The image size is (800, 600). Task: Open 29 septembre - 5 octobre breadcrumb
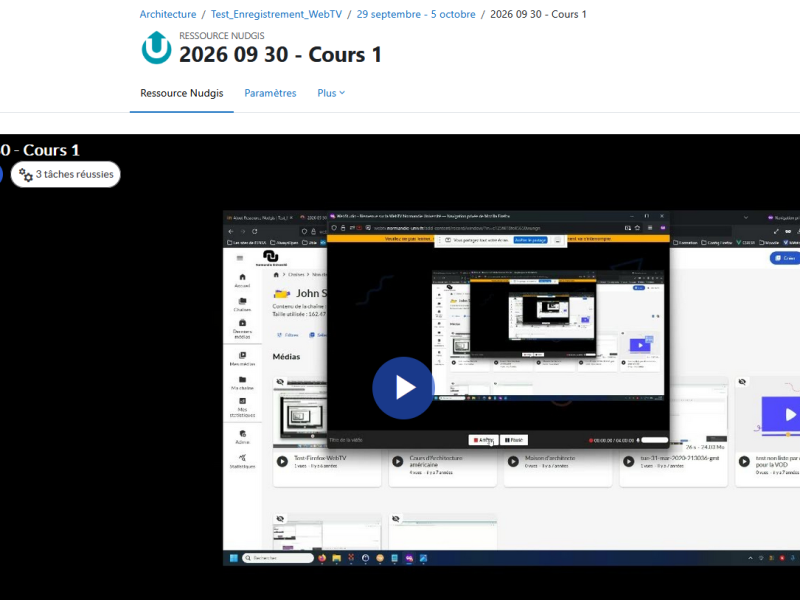click(416, 14)
